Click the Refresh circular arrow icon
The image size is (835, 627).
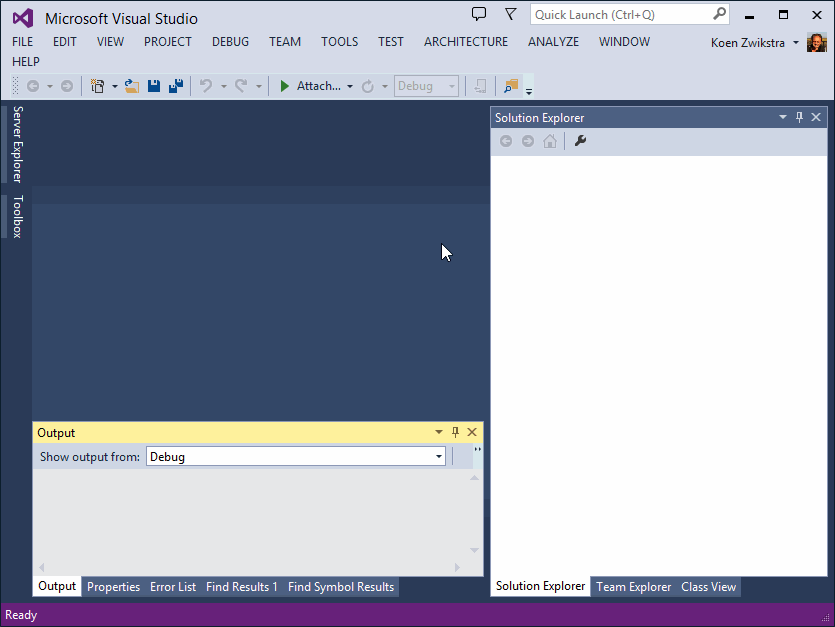point(367,86)
